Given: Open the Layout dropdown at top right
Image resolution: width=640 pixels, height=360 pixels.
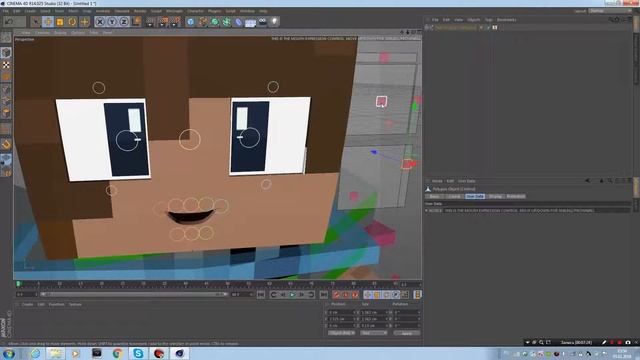Looking at the screenshot, I should [x=610, y=11].
